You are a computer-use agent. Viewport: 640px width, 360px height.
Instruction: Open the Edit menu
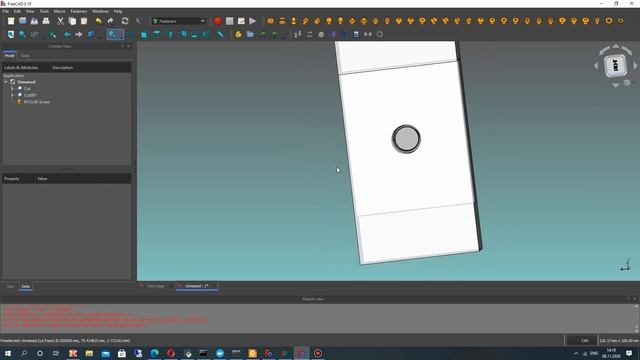coord(17,11)
